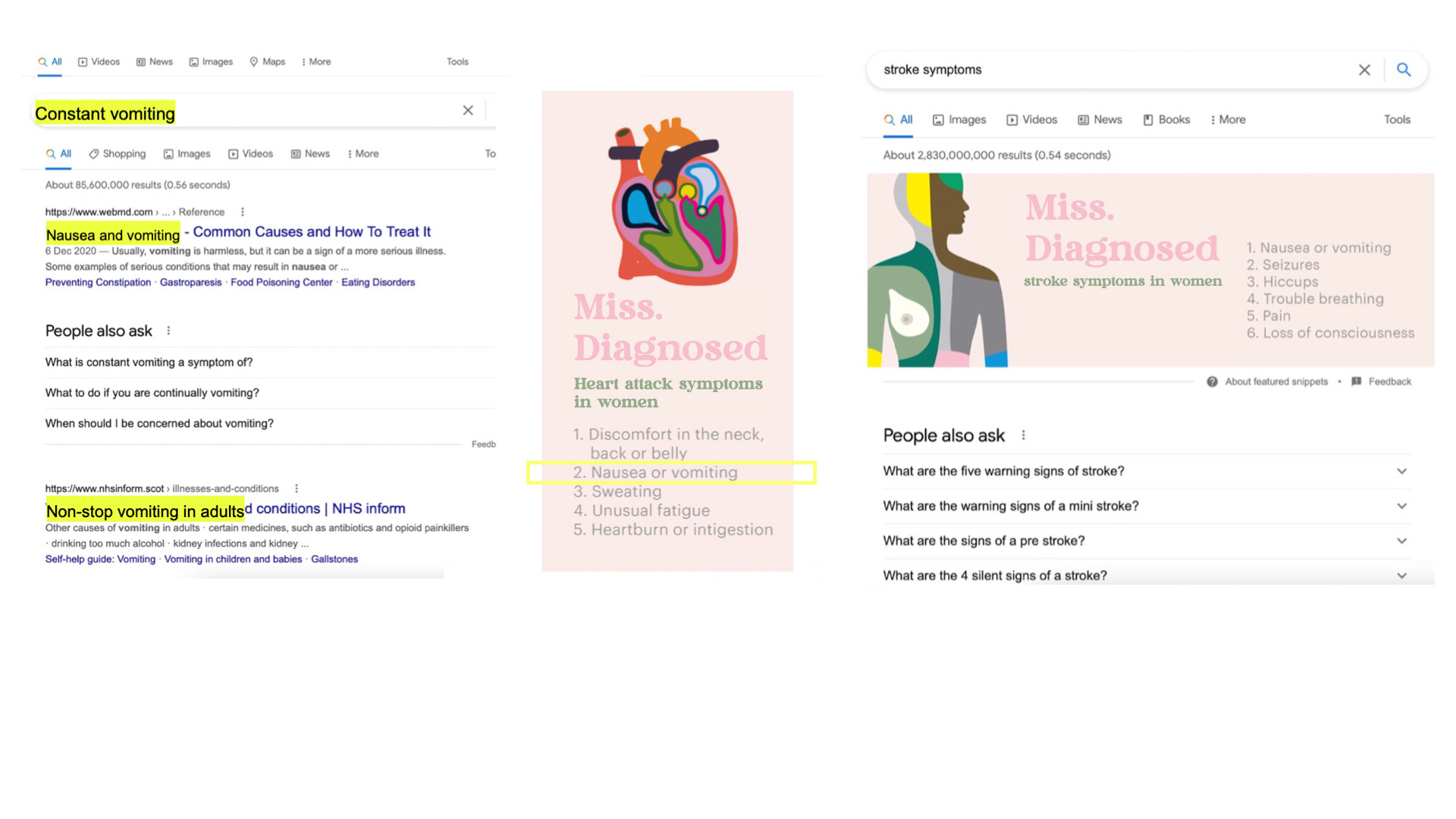Expand chevron for 'five warning signs of stroke'
This screenshot has height=819, width=1456.
click(x=1401, y=471)
